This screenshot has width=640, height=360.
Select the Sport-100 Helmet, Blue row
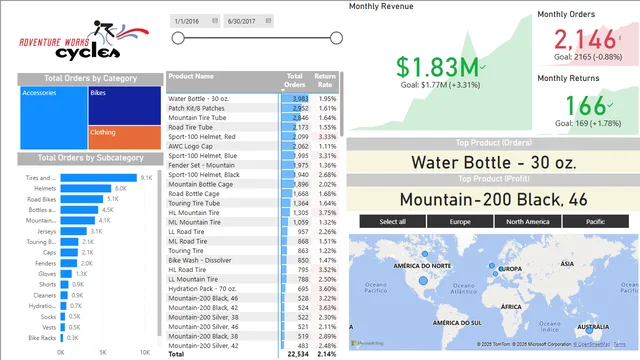tap(252, 156)
